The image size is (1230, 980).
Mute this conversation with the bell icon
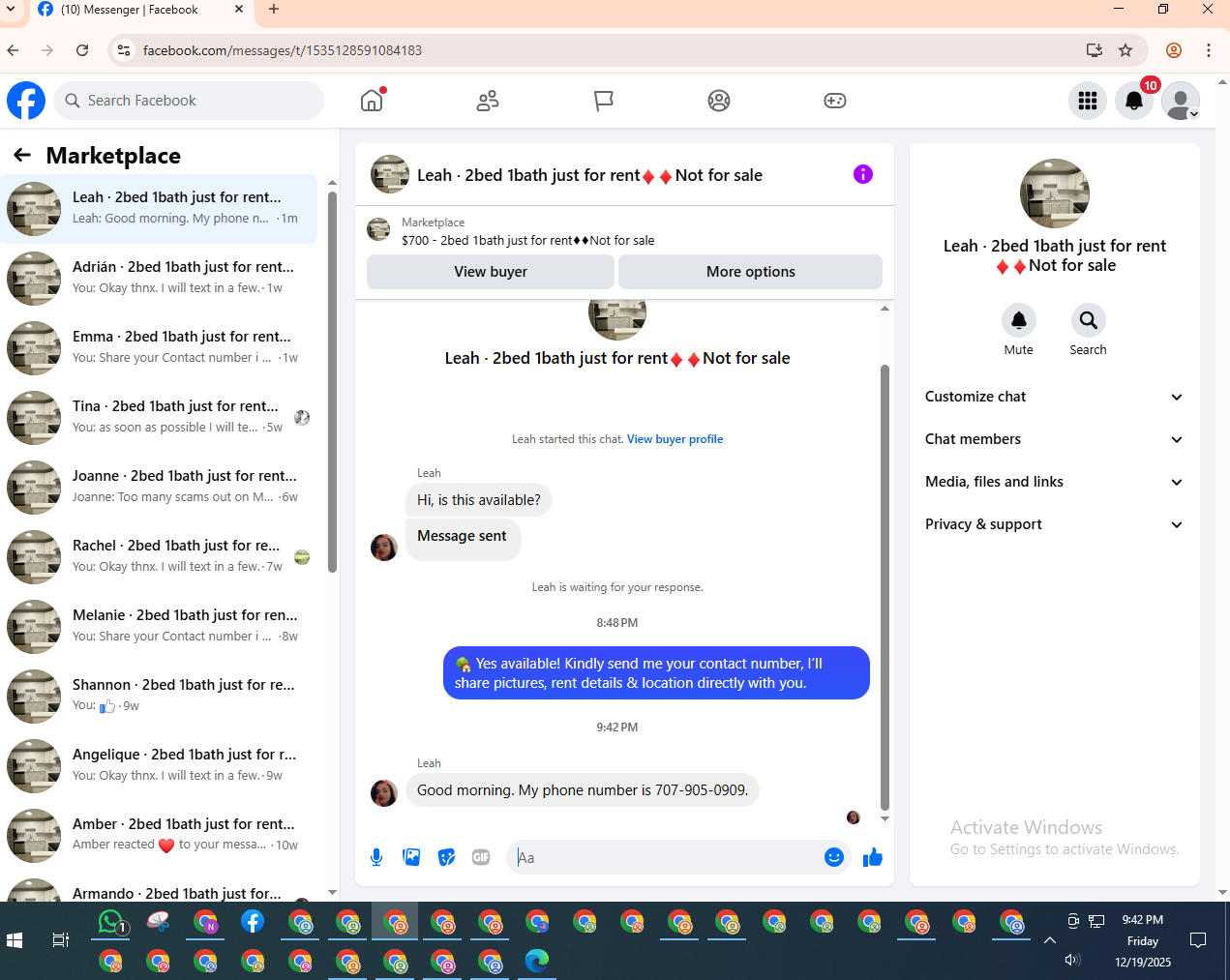click(1018, 320)
